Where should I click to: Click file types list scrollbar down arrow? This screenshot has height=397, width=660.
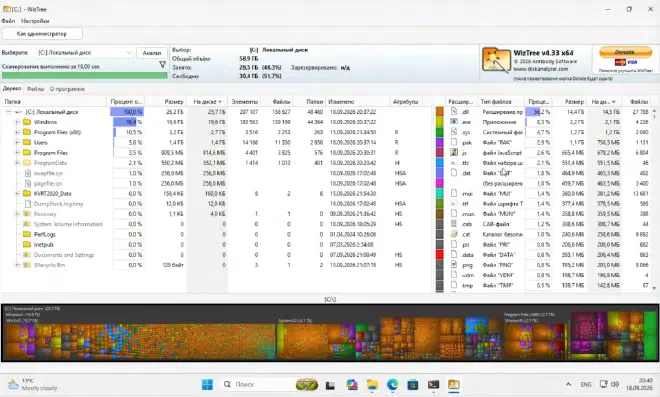(x=654, y=288)
